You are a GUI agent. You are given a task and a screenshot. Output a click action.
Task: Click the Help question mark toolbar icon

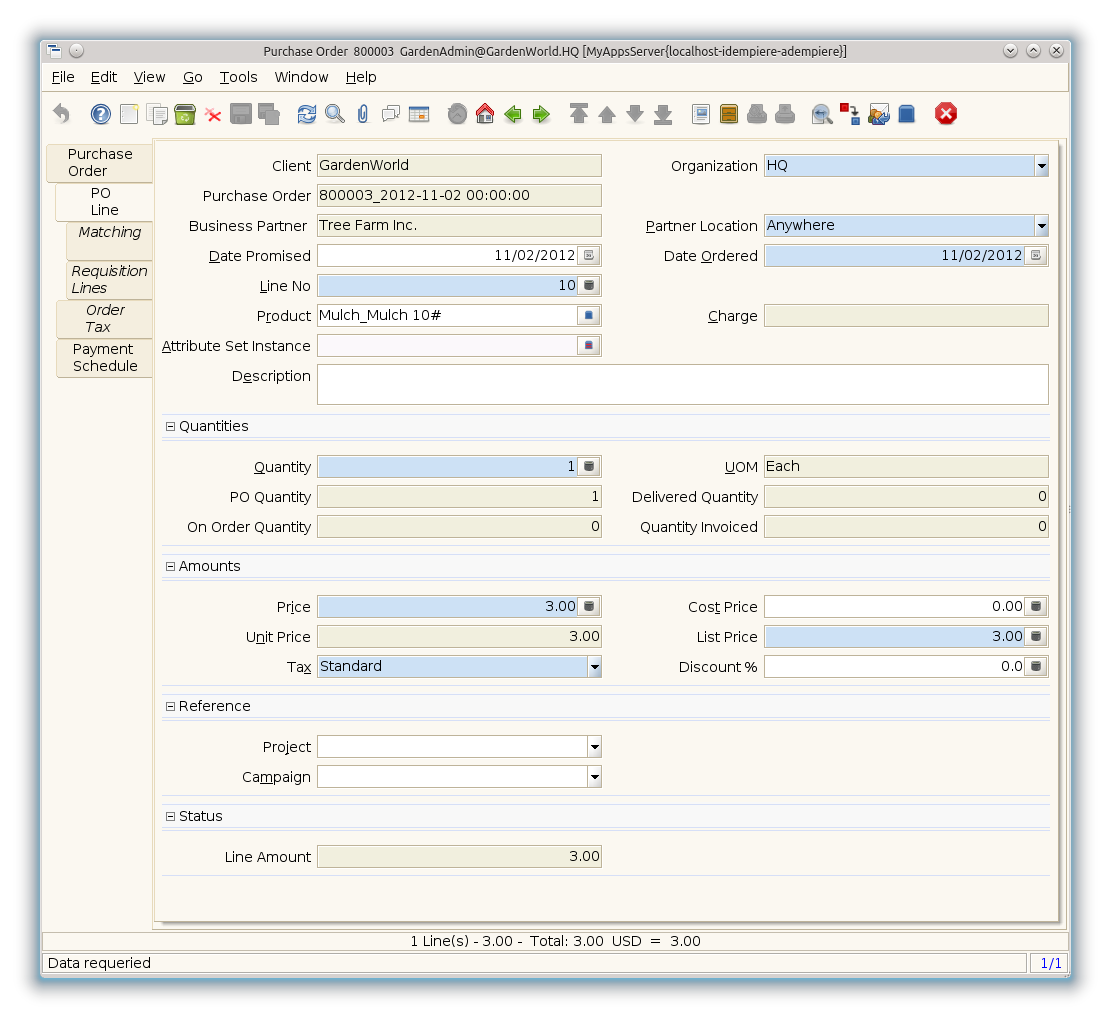101,114
